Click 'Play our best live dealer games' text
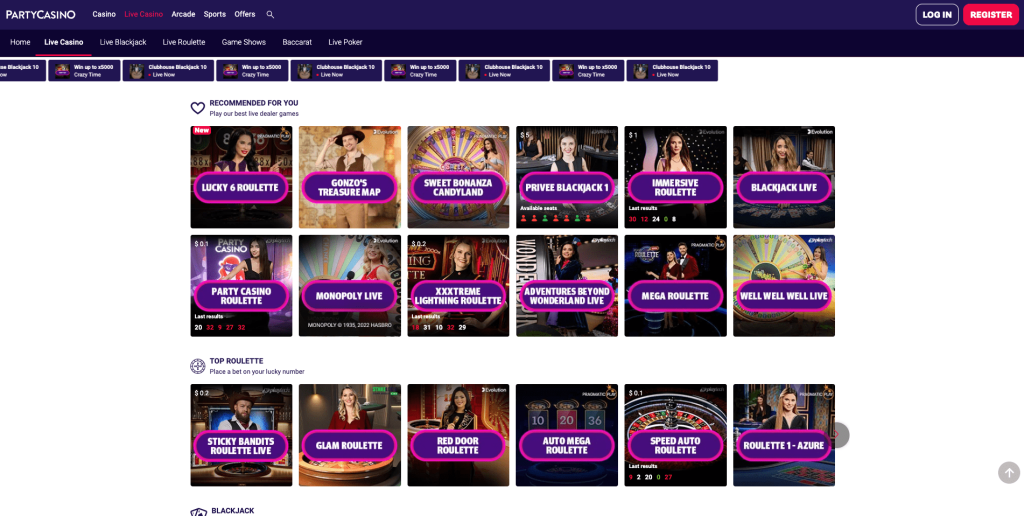The height and width of the screenshot is (516, 1024). coord(254,114)
